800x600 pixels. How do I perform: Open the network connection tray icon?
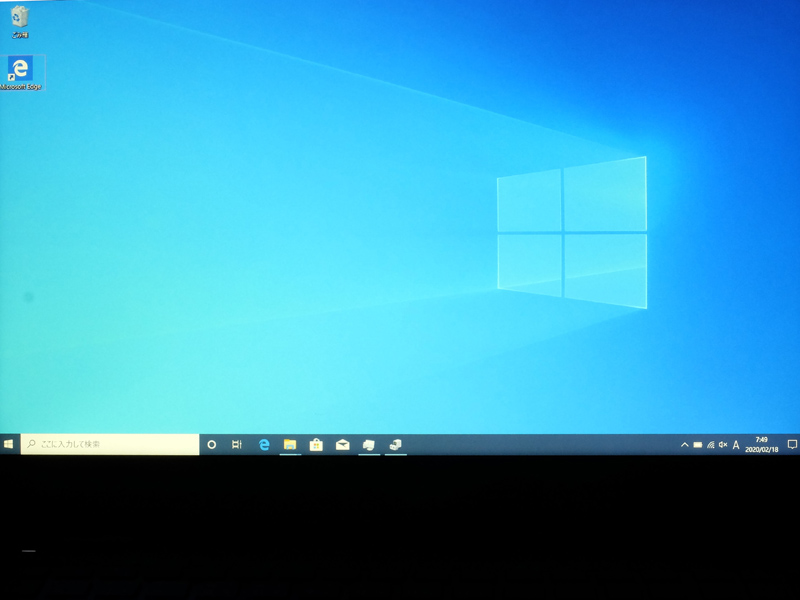[x=710, y=445]
